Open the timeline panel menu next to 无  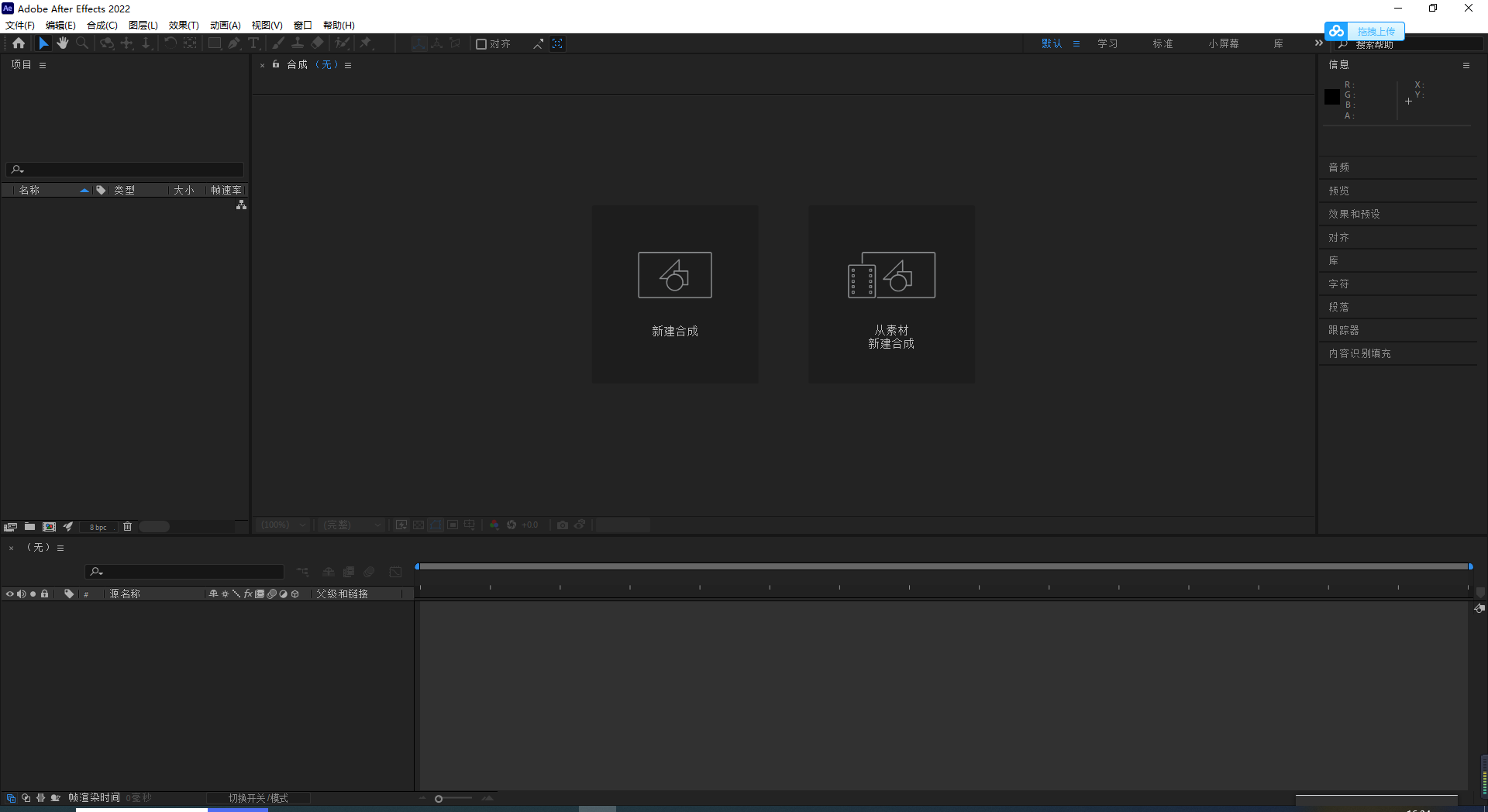click(x=60, y=548)
